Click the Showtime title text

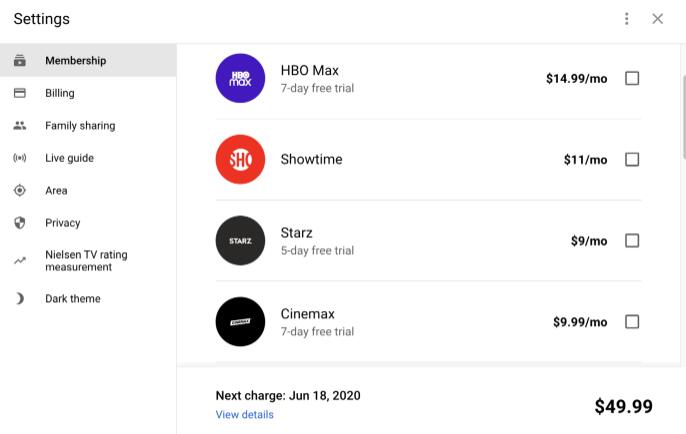point(312,159)
